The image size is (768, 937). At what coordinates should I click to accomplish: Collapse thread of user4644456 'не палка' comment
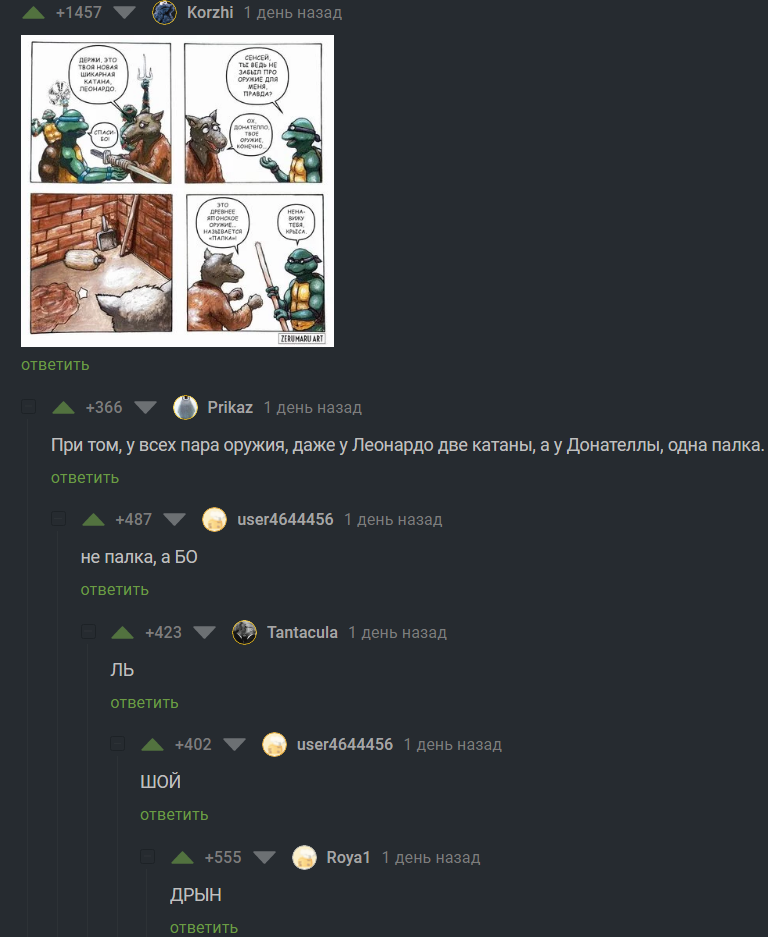pyautogui.click(x=59, y=519)
